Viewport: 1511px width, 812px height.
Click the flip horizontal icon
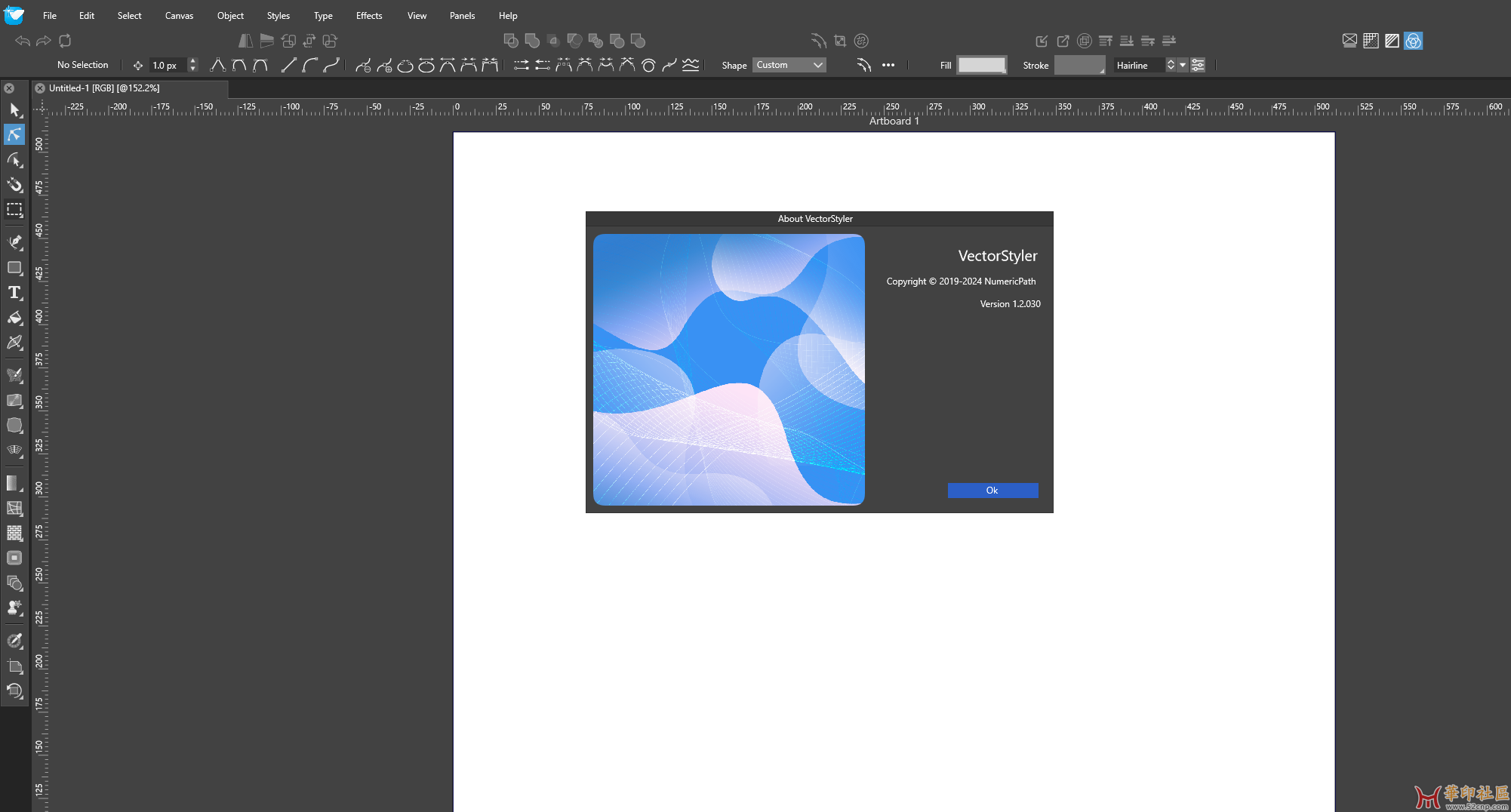[x=245, y=41]
